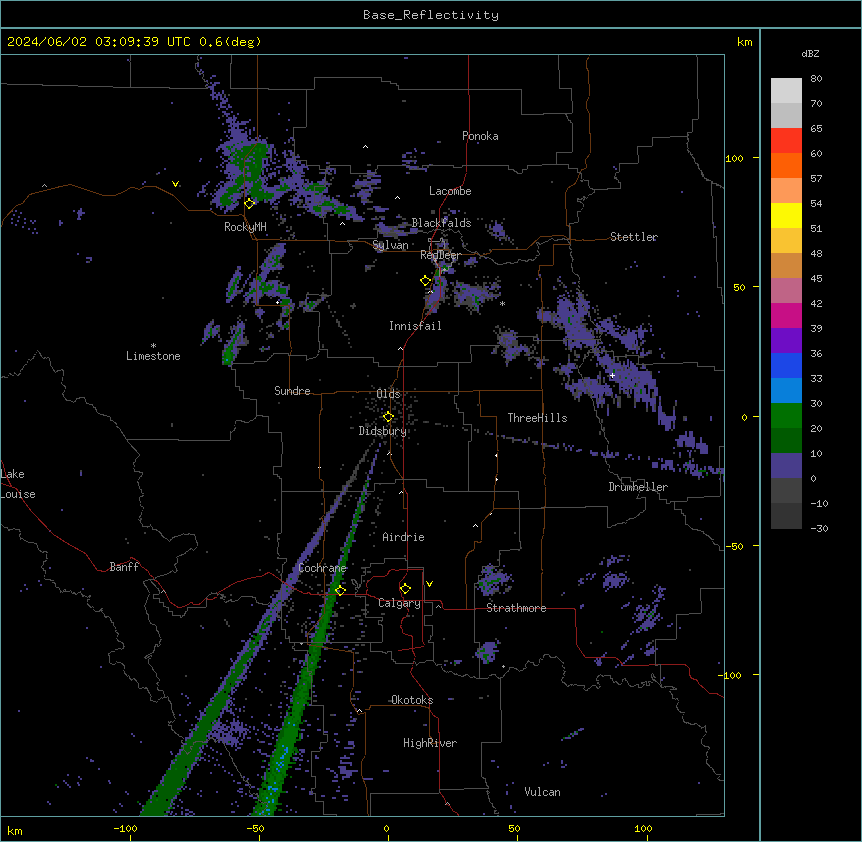The height and width of the screenshot is (842, 862).
Task: Click the yellow diamond marker below RedDeer
Action: [426, 281]
